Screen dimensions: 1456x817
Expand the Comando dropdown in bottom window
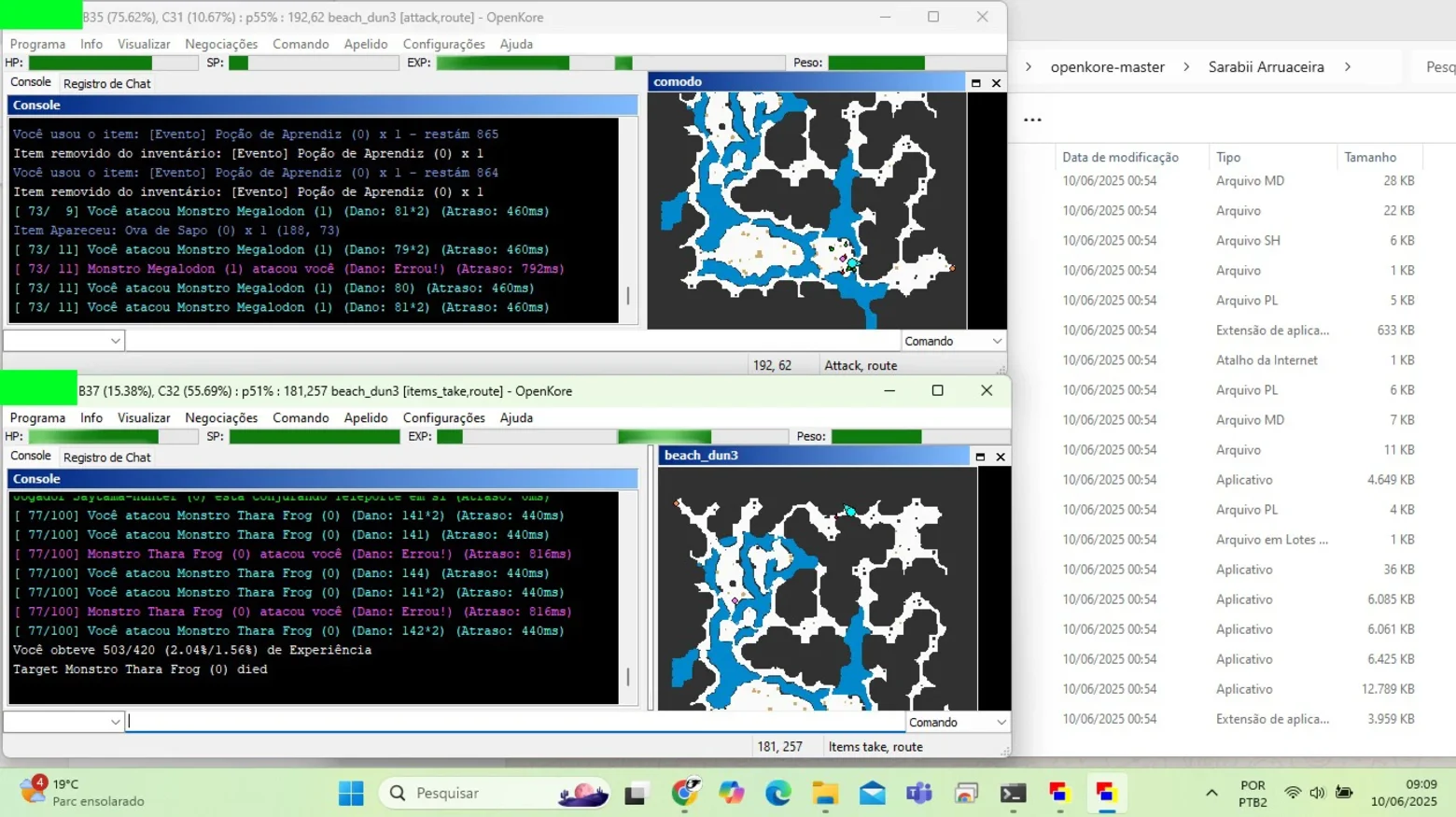click(958, 723)
